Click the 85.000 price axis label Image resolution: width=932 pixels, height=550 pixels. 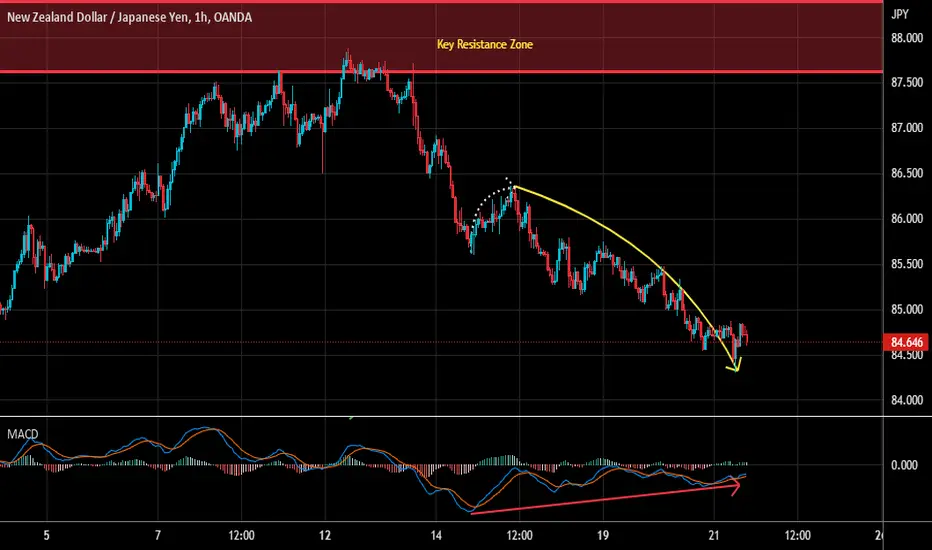click(x=906, y=310)
